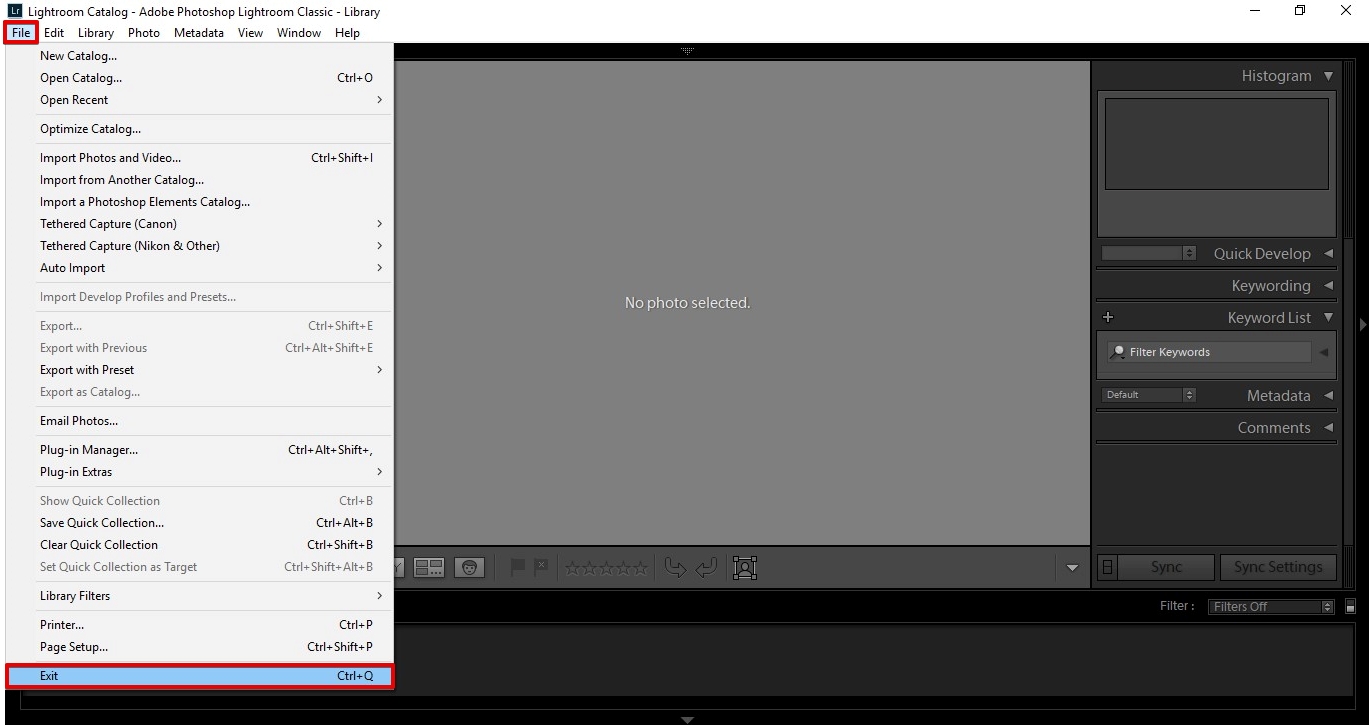Click the rotate counter-clockwise arrow icon

pos(676,568)
